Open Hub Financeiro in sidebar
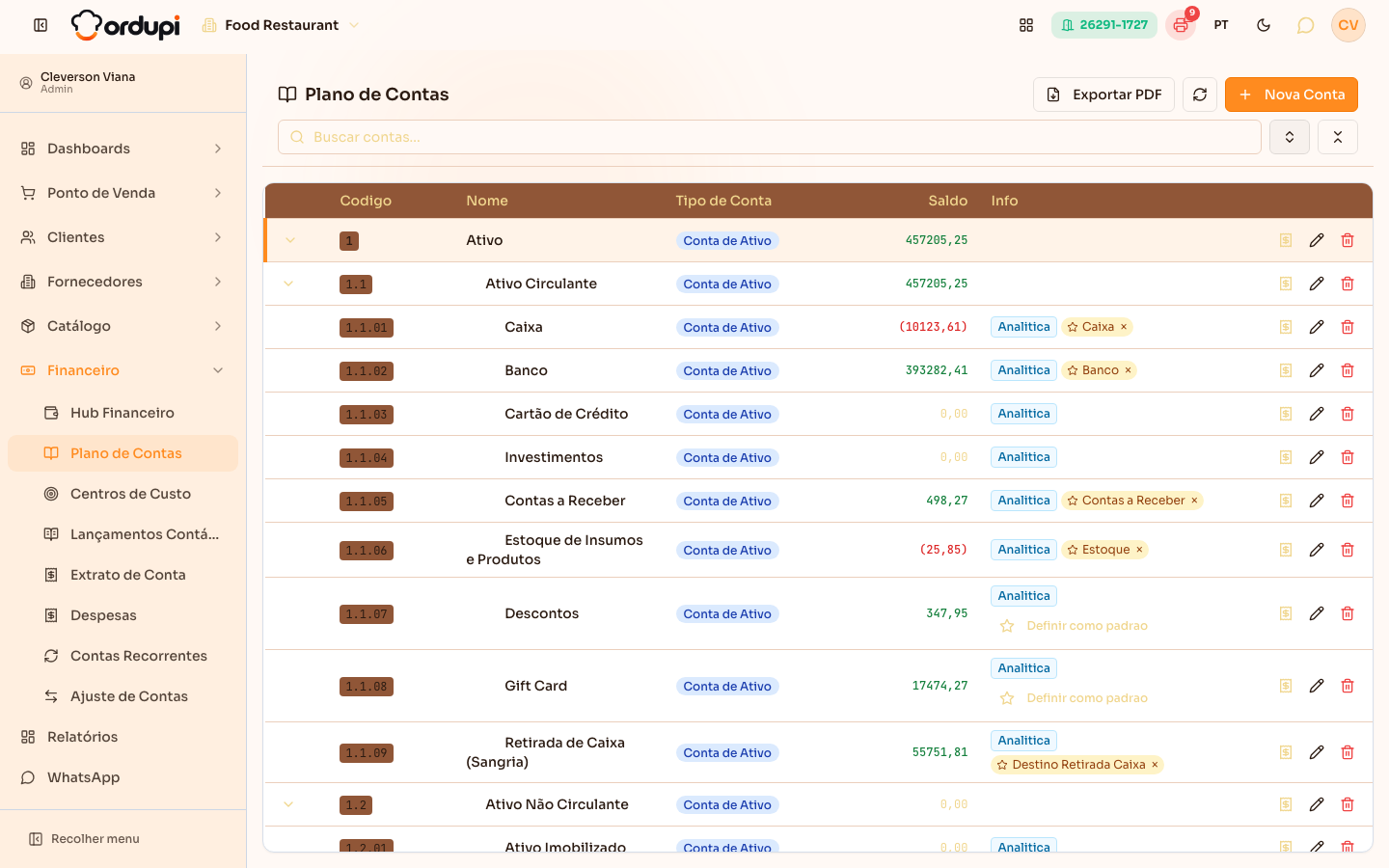The height and width of the screenshot is (868, 1389). (x=123, y=413)
